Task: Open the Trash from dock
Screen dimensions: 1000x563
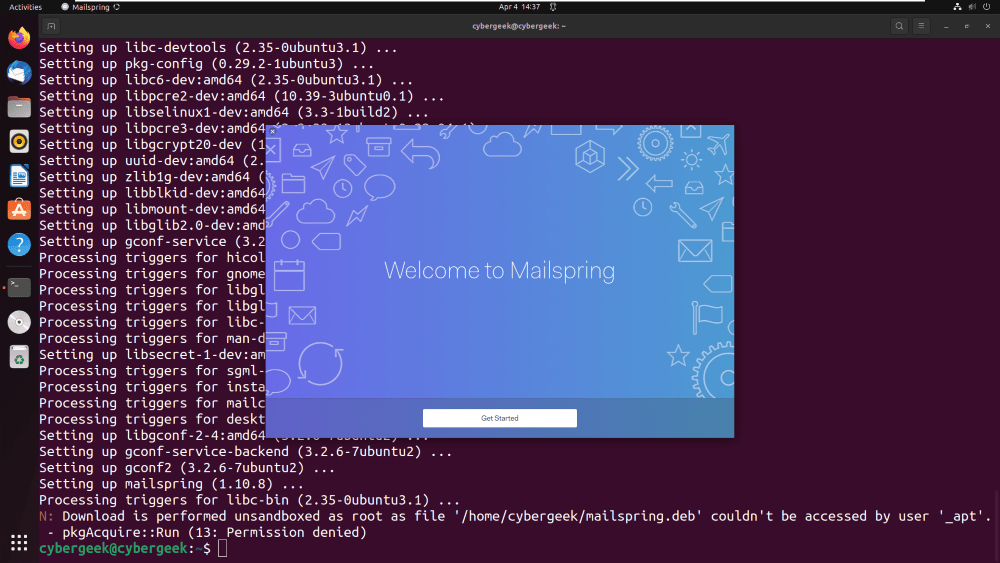Action: click(19, 357)
